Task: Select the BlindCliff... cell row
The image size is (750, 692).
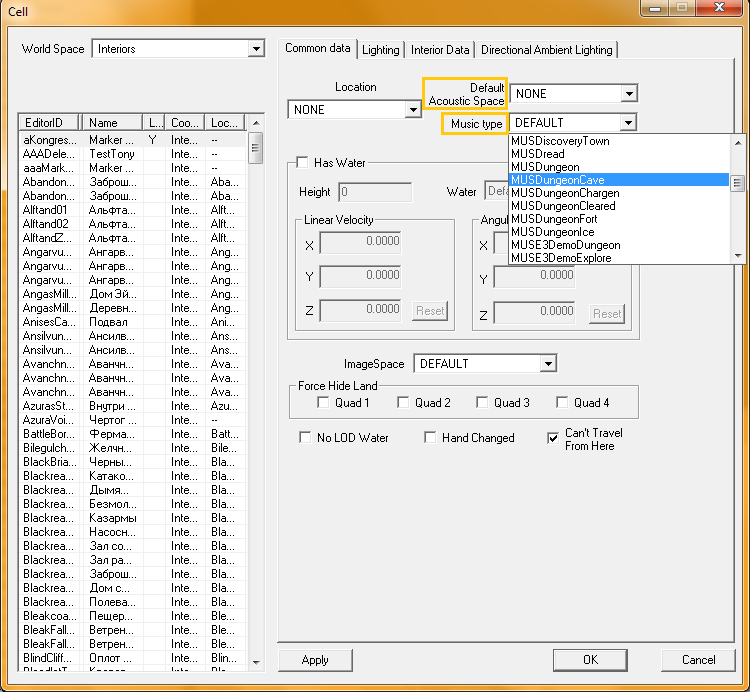Action: pyautogui.click(x=133, y=658)
